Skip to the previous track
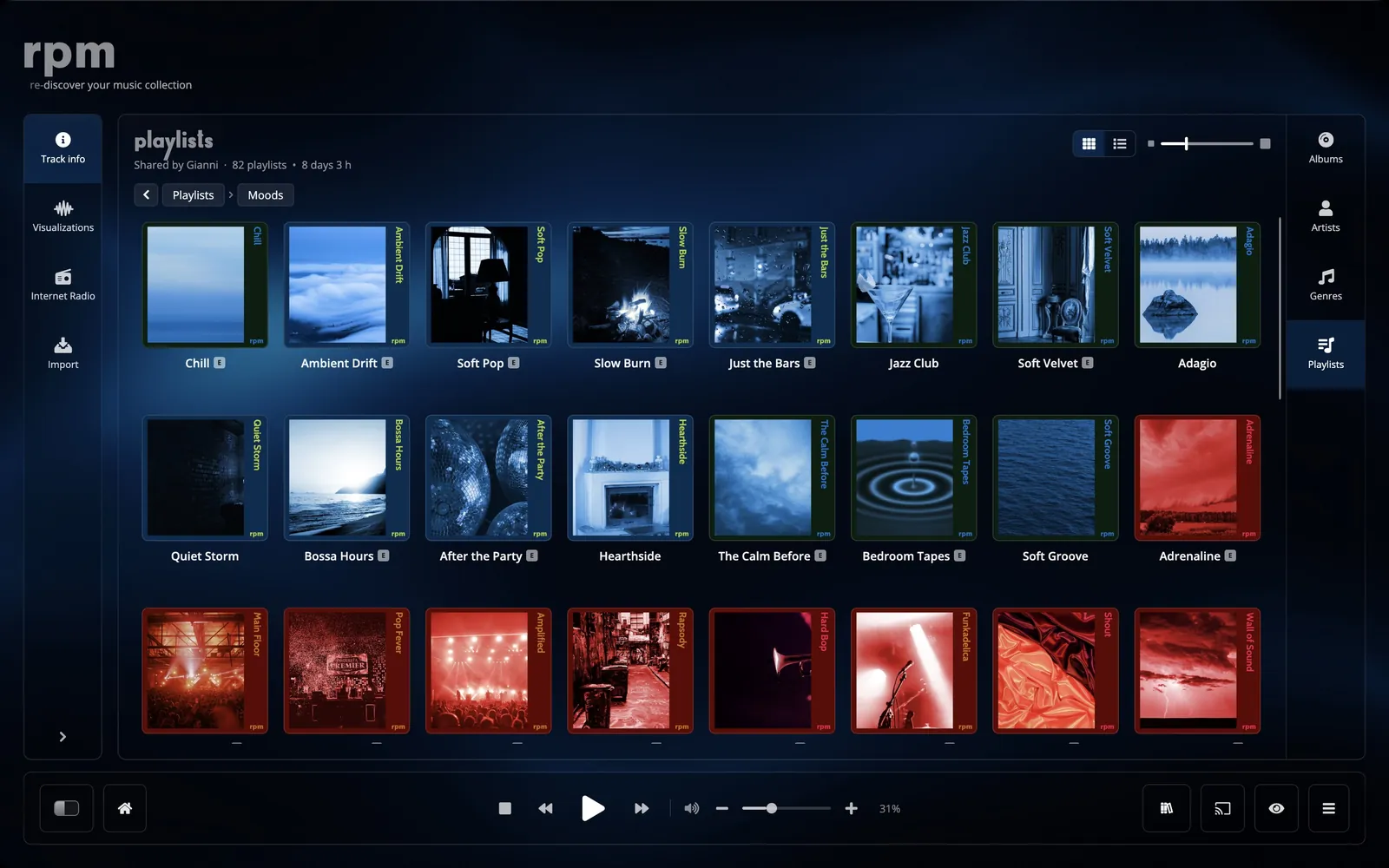The height and width of the screenshot is (868, 1389). pos(545,808)
